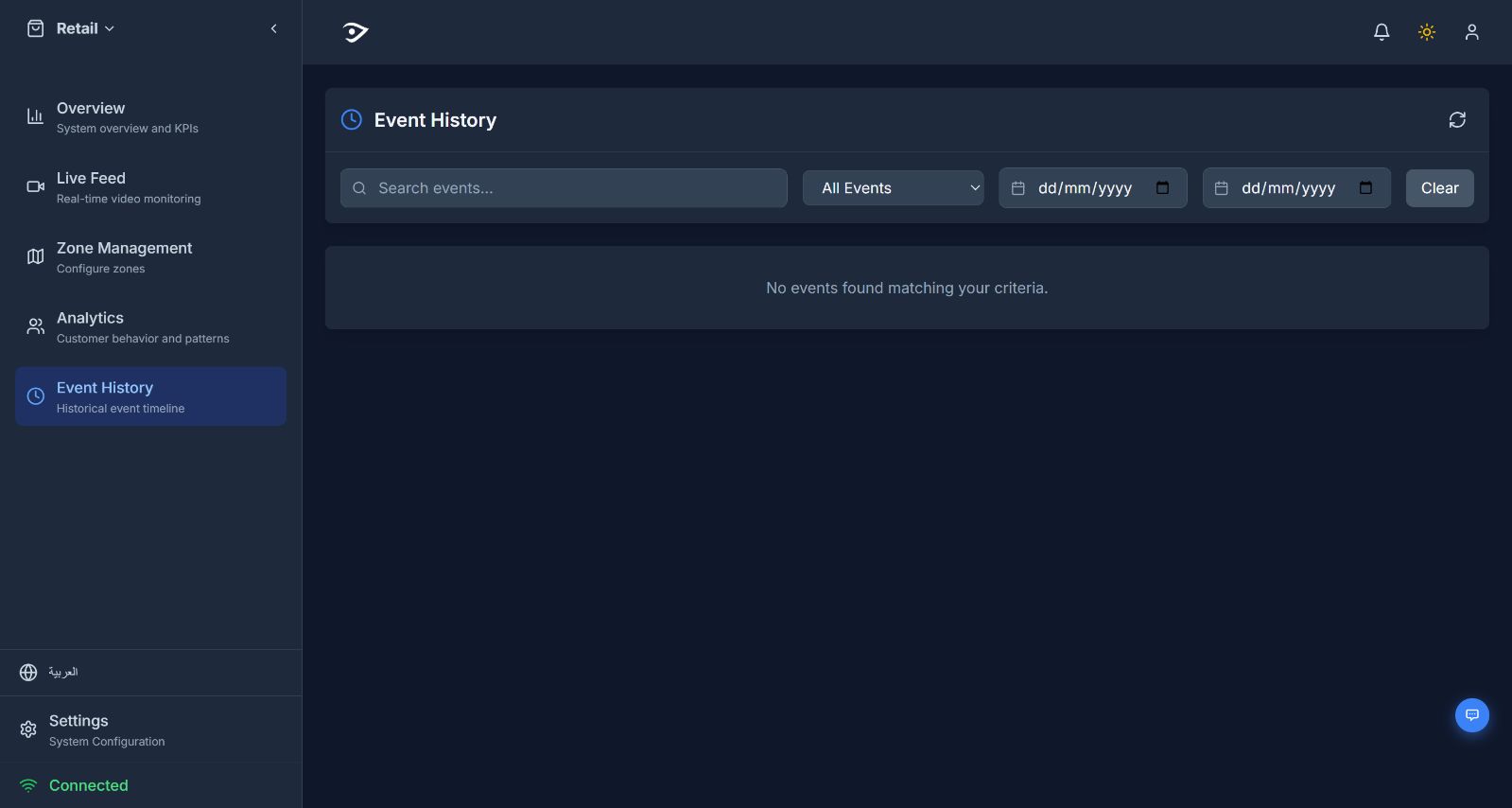Click the 'No events found matching your criteria.' message

tap(907, 288)
